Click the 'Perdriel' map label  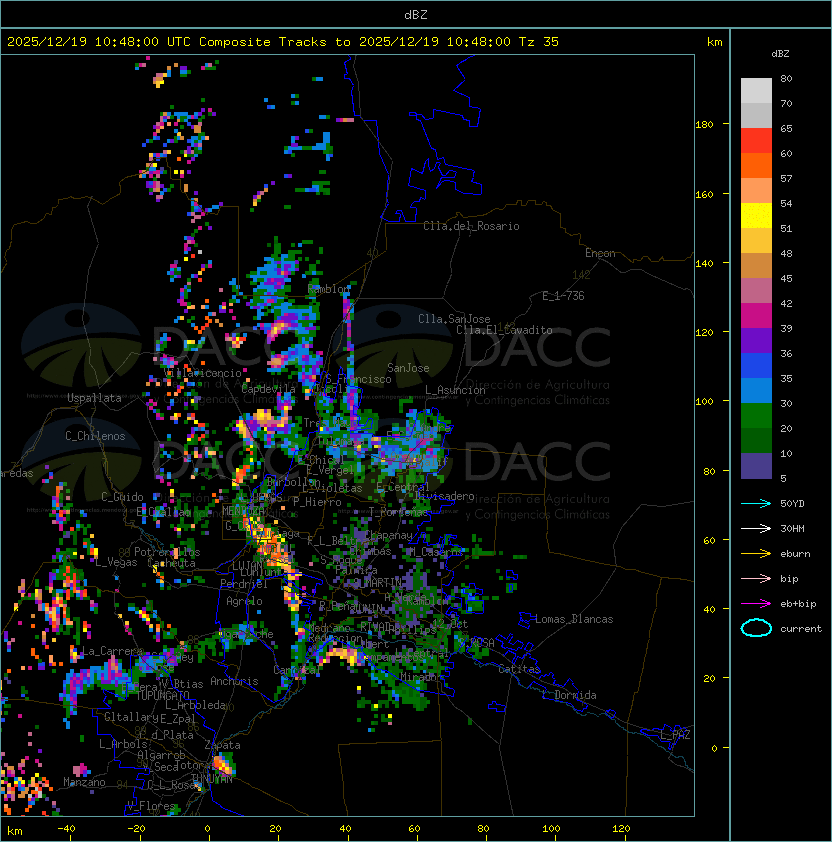coord(243,584)
